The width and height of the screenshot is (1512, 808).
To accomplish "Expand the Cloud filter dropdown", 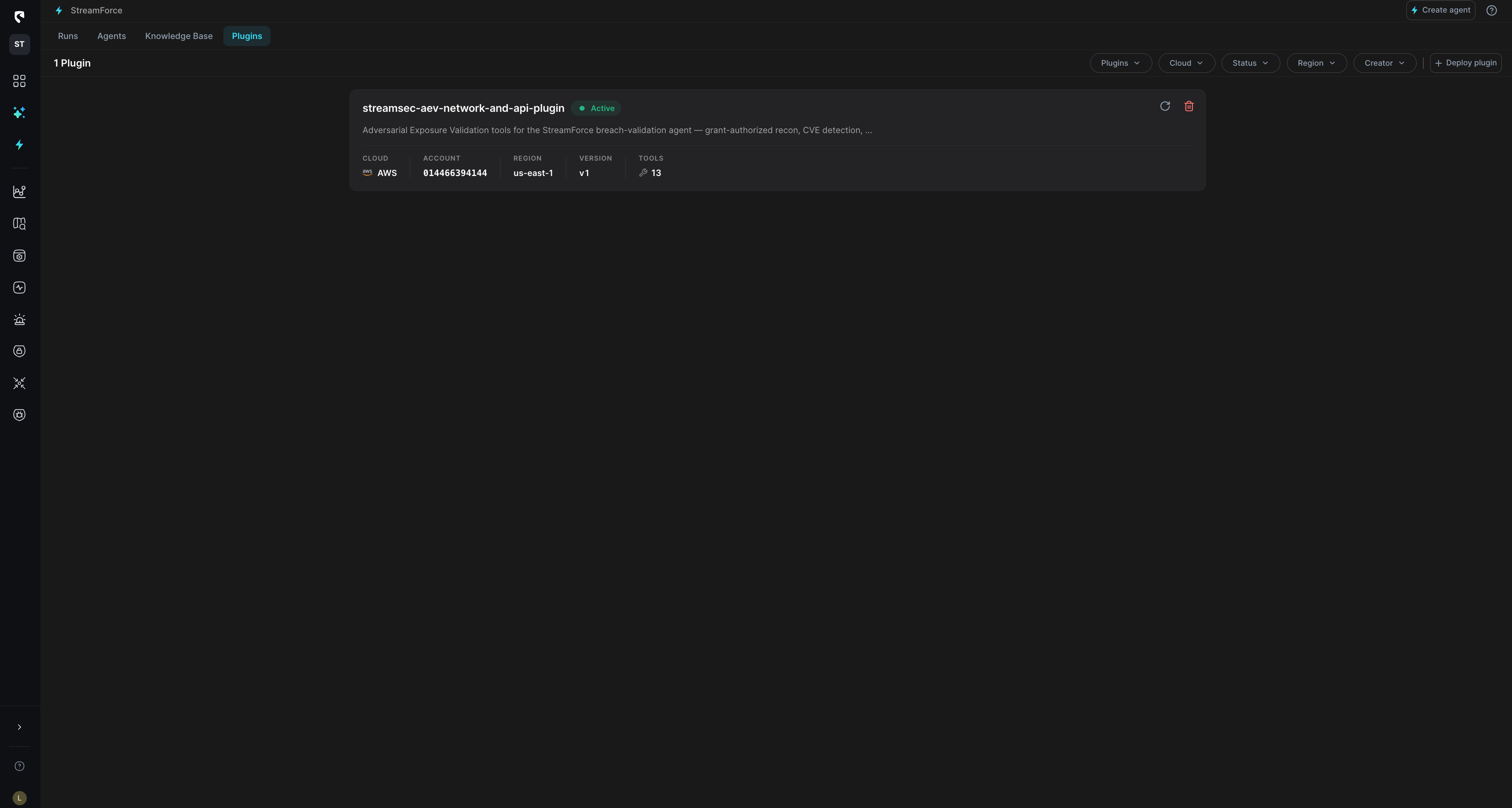I will (x=1186, y=63).
